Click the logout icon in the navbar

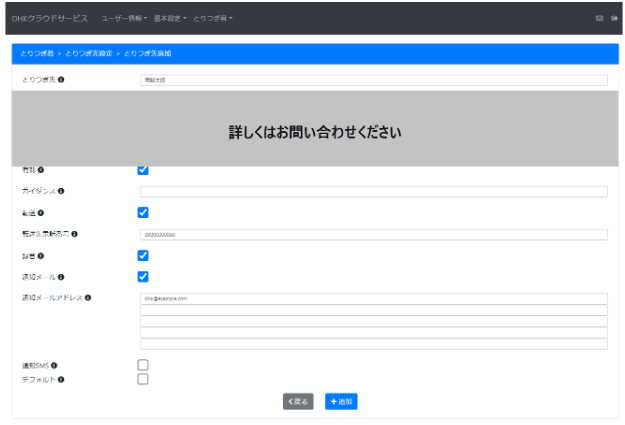point(614,18)
